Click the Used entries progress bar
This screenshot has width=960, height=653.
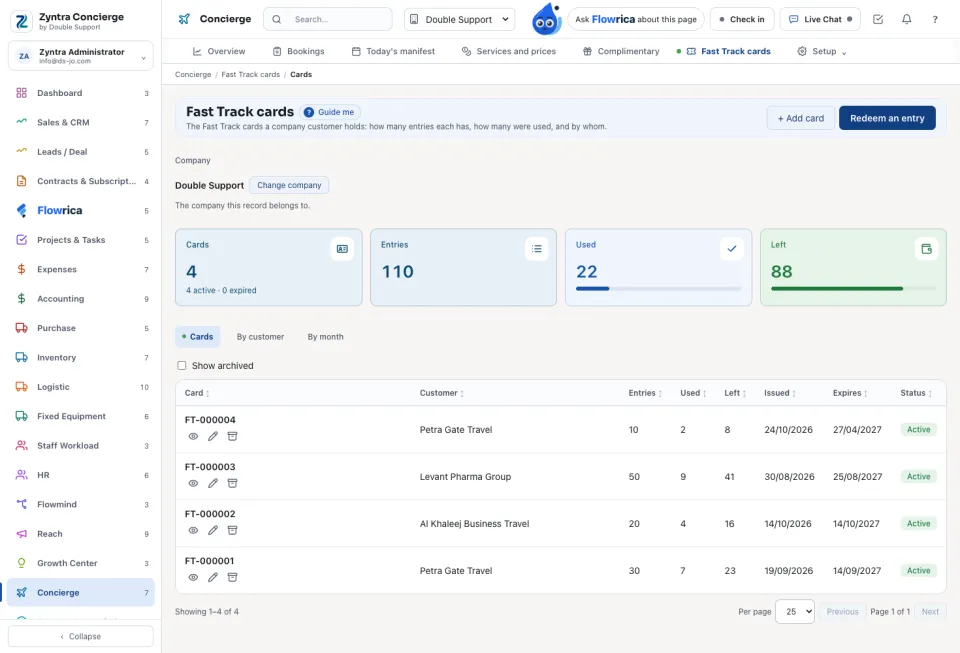click(x=658, y=288)
